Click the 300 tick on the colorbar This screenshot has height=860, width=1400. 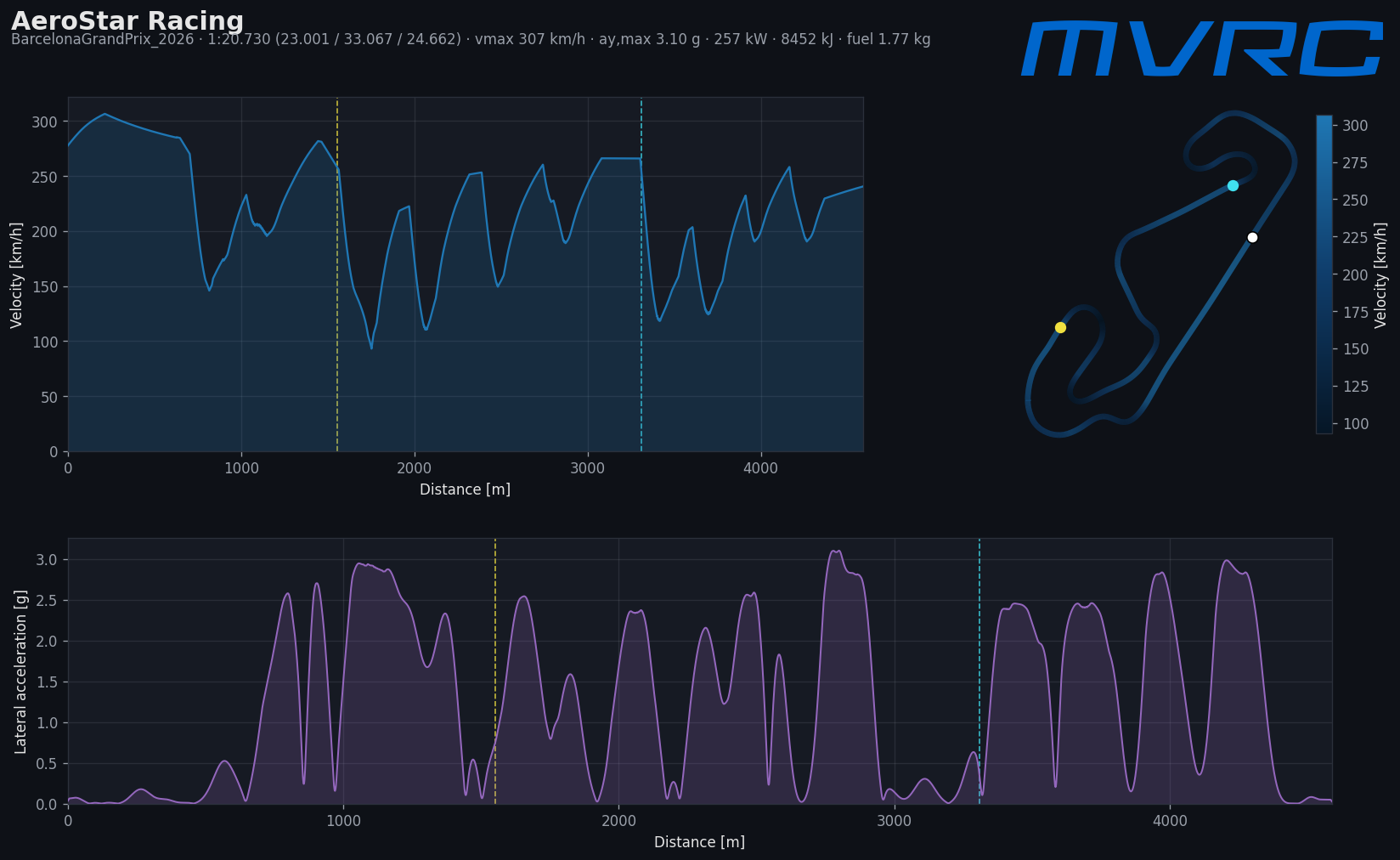[x=1355, y=126]
